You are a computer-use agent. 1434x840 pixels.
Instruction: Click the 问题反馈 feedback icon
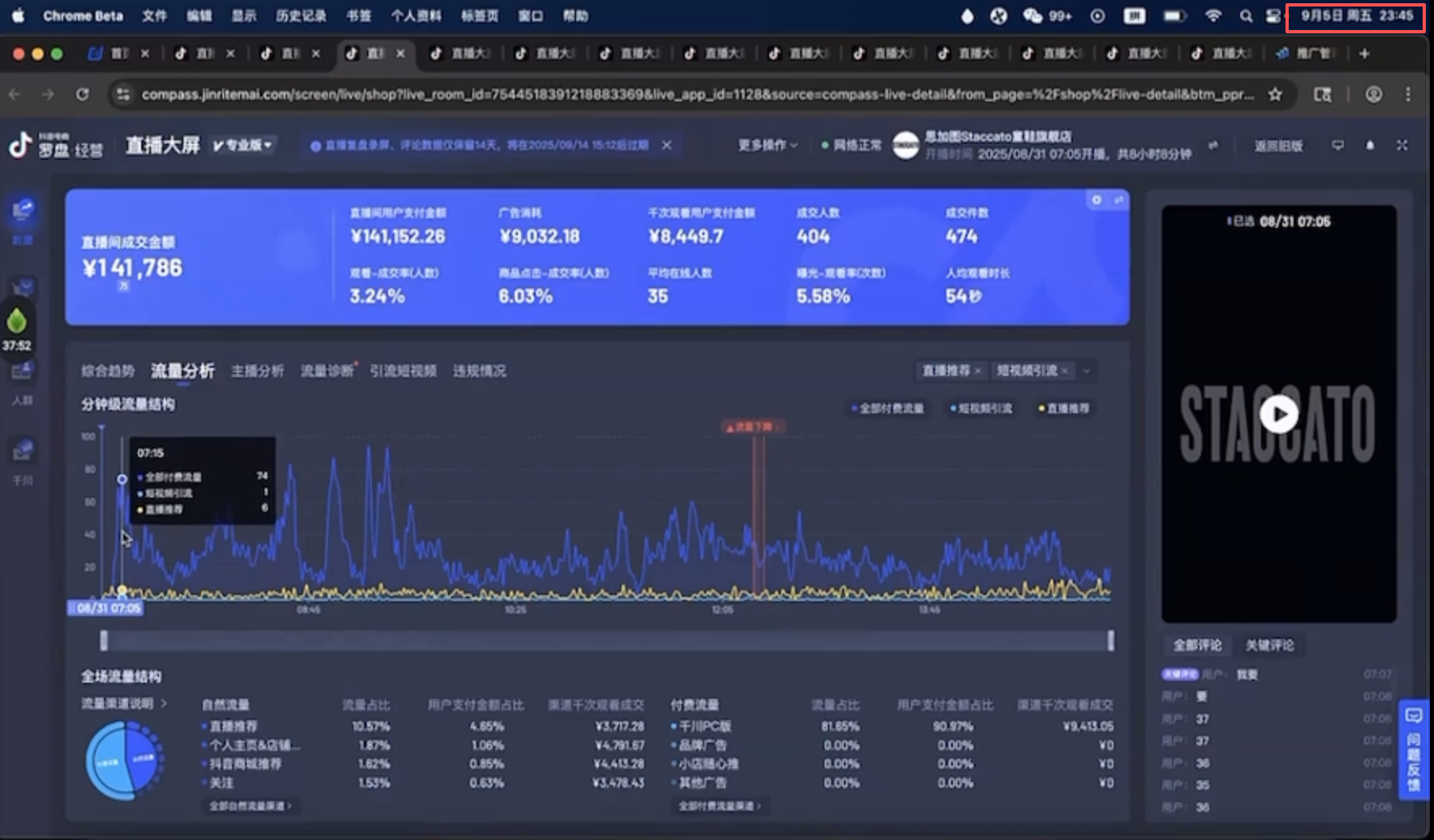pyautogui.click(x=1414, y=750)
